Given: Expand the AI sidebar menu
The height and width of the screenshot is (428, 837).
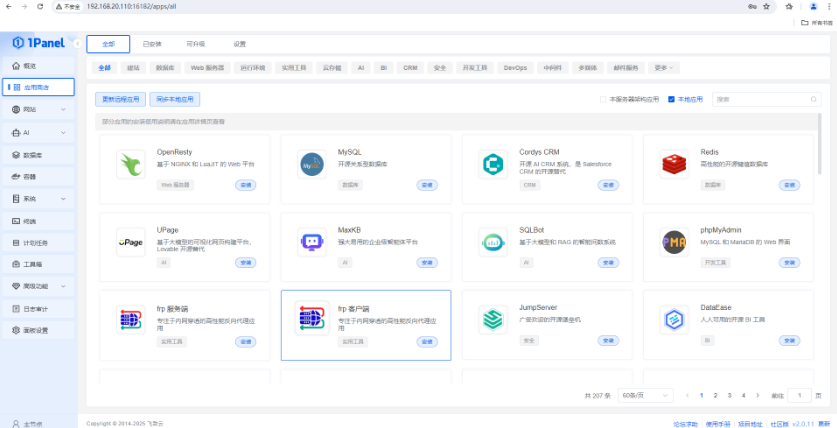Looking at the screenshot, I should [64, 132].
